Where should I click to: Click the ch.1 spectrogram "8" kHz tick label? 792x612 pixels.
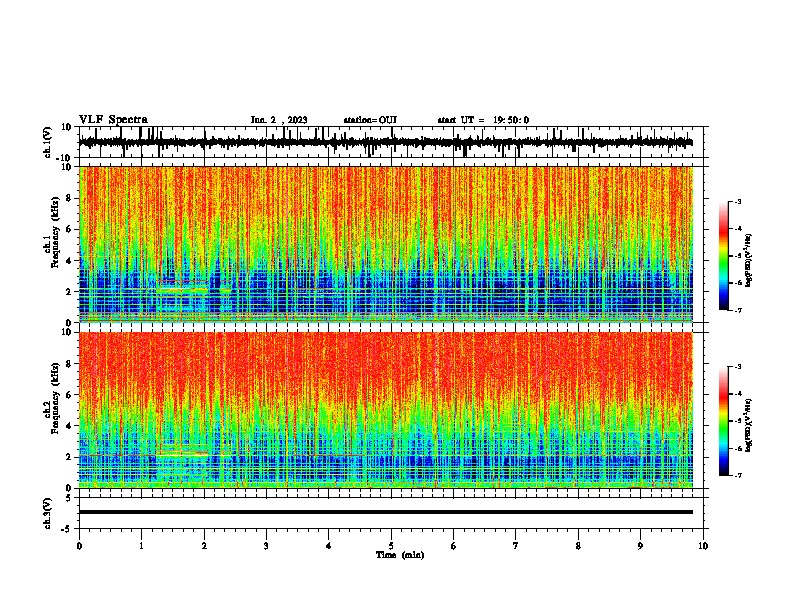pos(70,198)
